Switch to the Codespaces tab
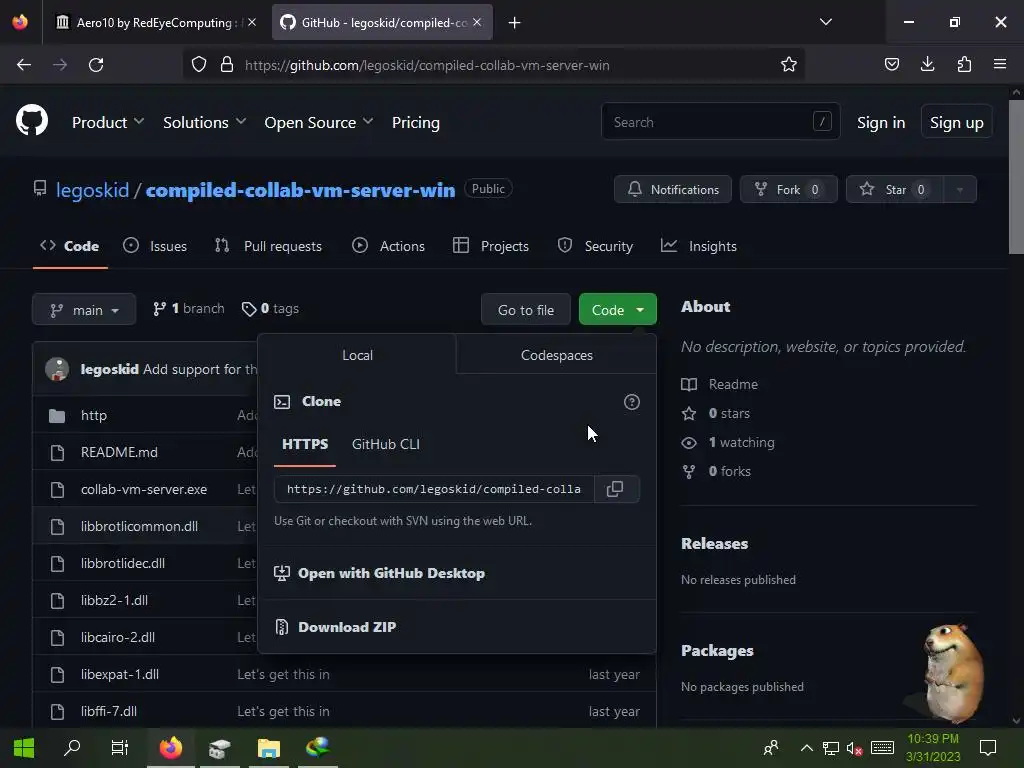Image resolution: width=1024 pixels, height=768 pixels. 556,355
